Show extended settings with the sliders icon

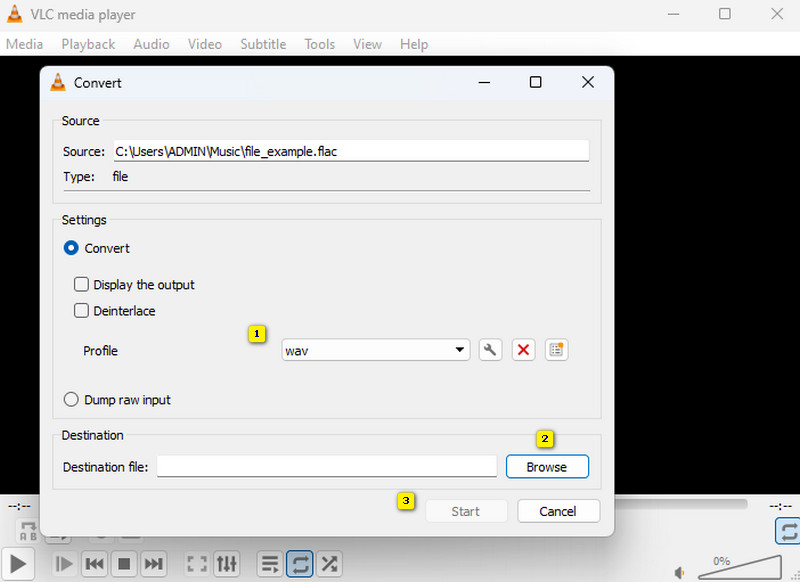pyautogui.click(x=226, y=563)
